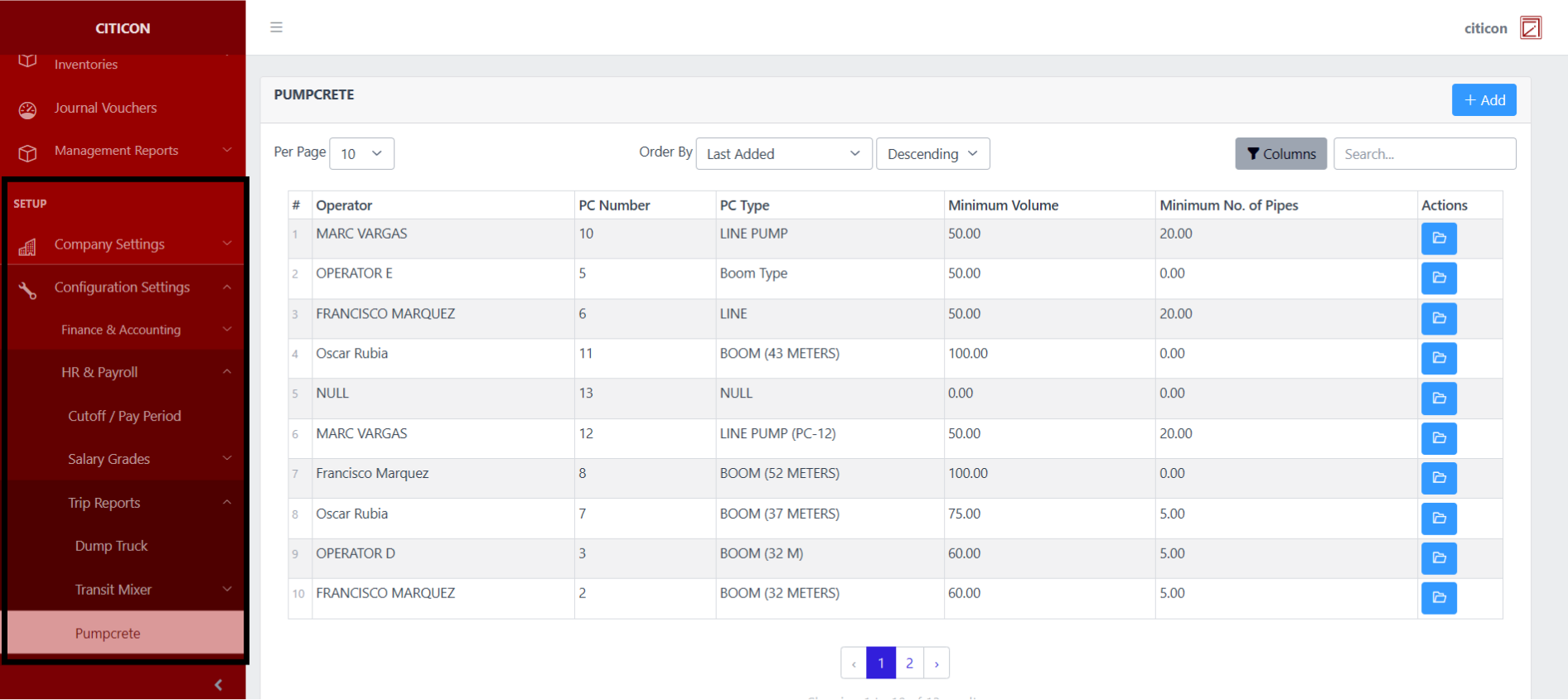Open the folder icon for PC Number 11 row
The width and height of the screenshot is (1568, 700).
click(1438, 359)
